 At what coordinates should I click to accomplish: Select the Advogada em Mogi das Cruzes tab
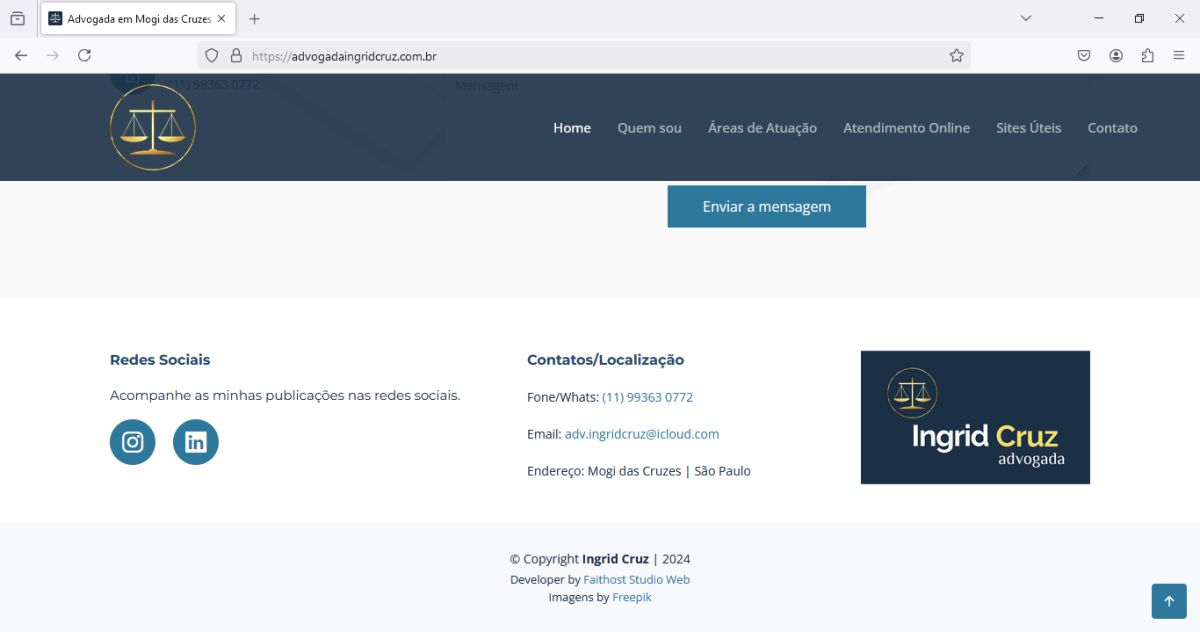click(x=138, y=19)
